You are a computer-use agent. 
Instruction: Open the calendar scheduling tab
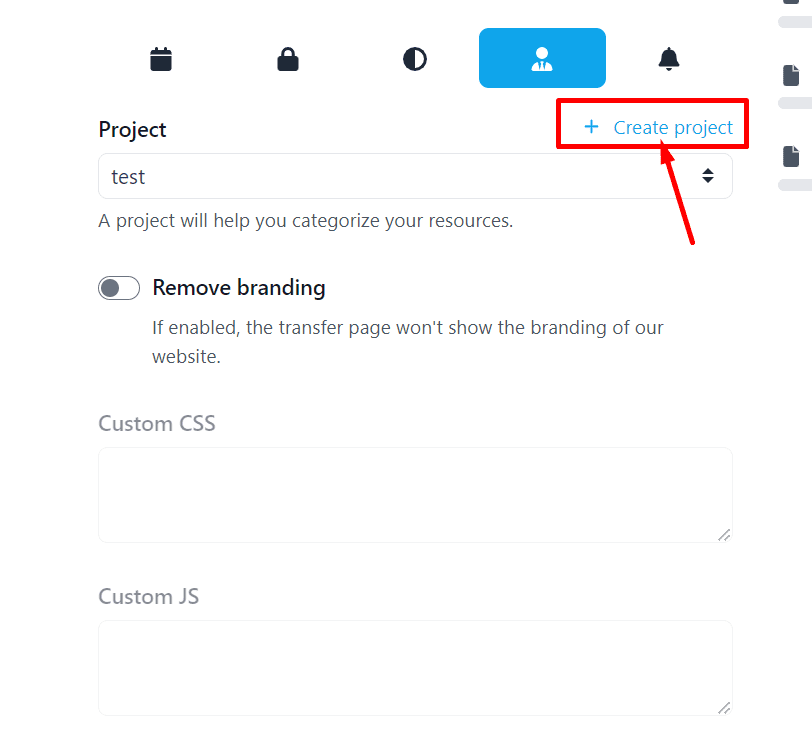[161, 59]
